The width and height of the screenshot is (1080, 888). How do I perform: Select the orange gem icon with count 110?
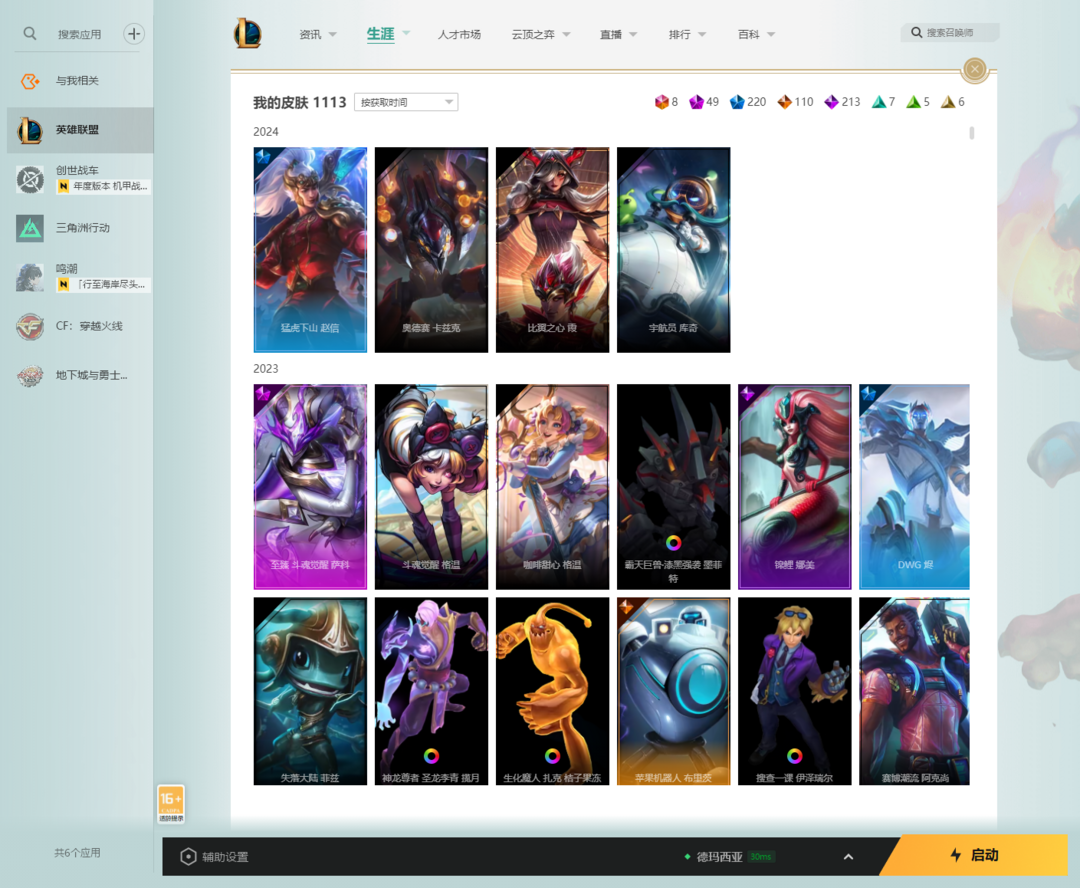[x=785, y=102]
